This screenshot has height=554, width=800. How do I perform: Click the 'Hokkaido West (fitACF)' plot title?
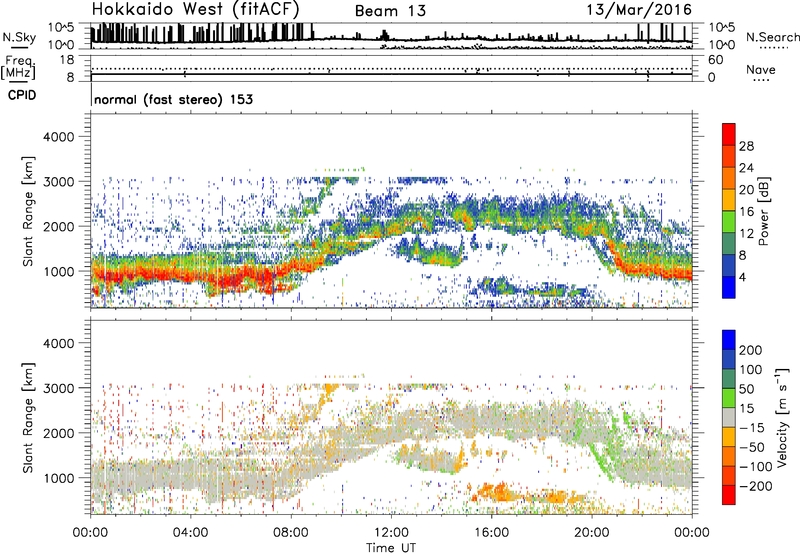(x=195, y=9)
